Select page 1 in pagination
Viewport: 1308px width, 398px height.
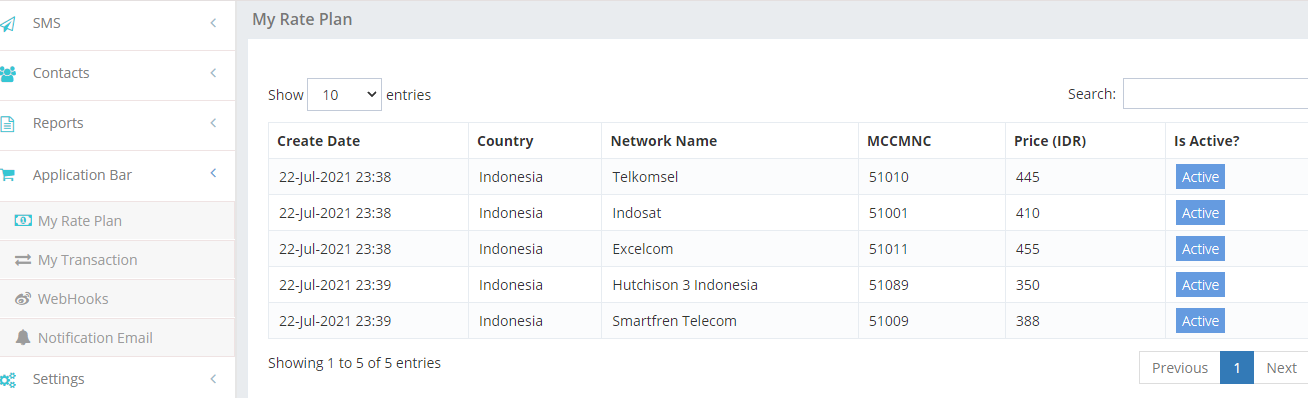tap(1237, 368)
